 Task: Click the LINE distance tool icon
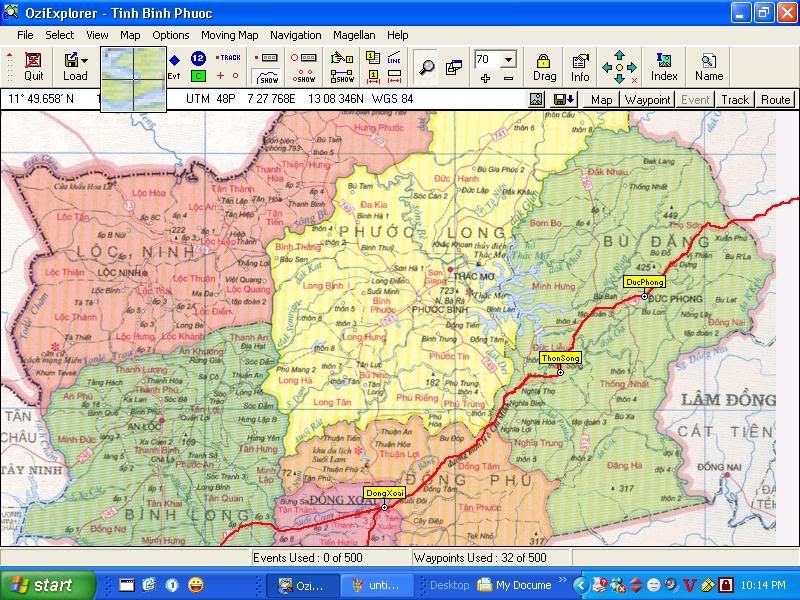click(x=394, y=58)
